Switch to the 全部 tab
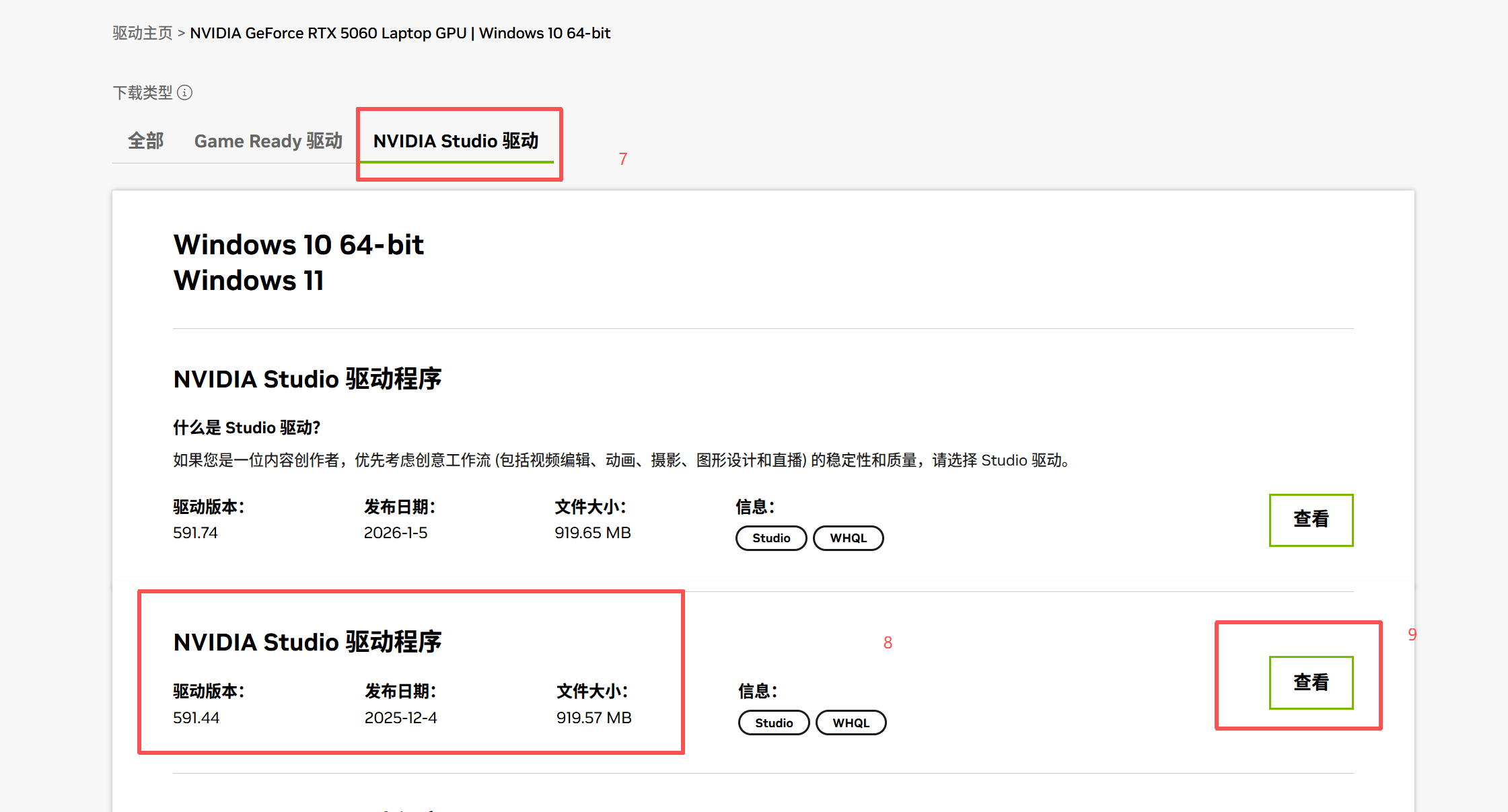This screenshot has width=1508, height=812. (x=146, y=141)
